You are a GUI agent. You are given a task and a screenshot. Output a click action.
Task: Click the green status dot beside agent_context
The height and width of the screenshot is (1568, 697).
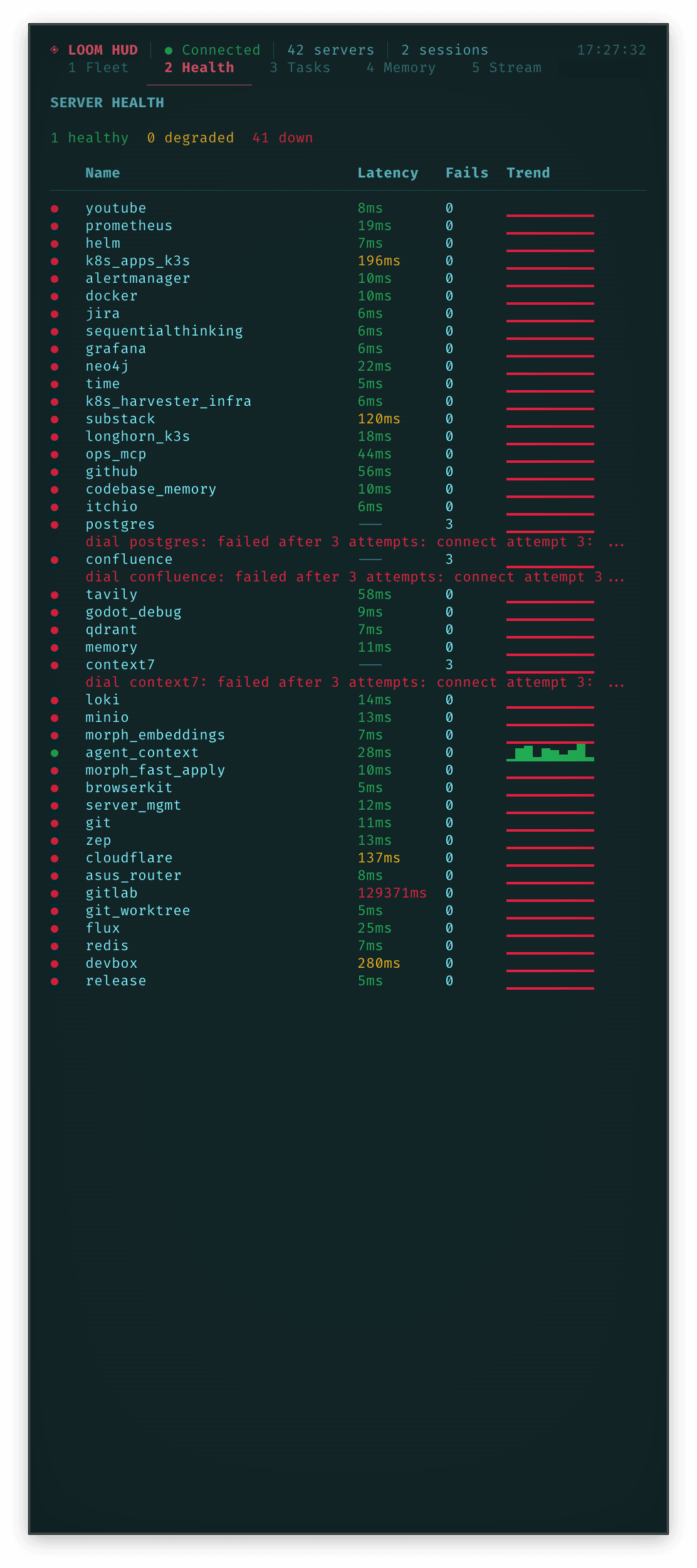(x=56, y=753)
